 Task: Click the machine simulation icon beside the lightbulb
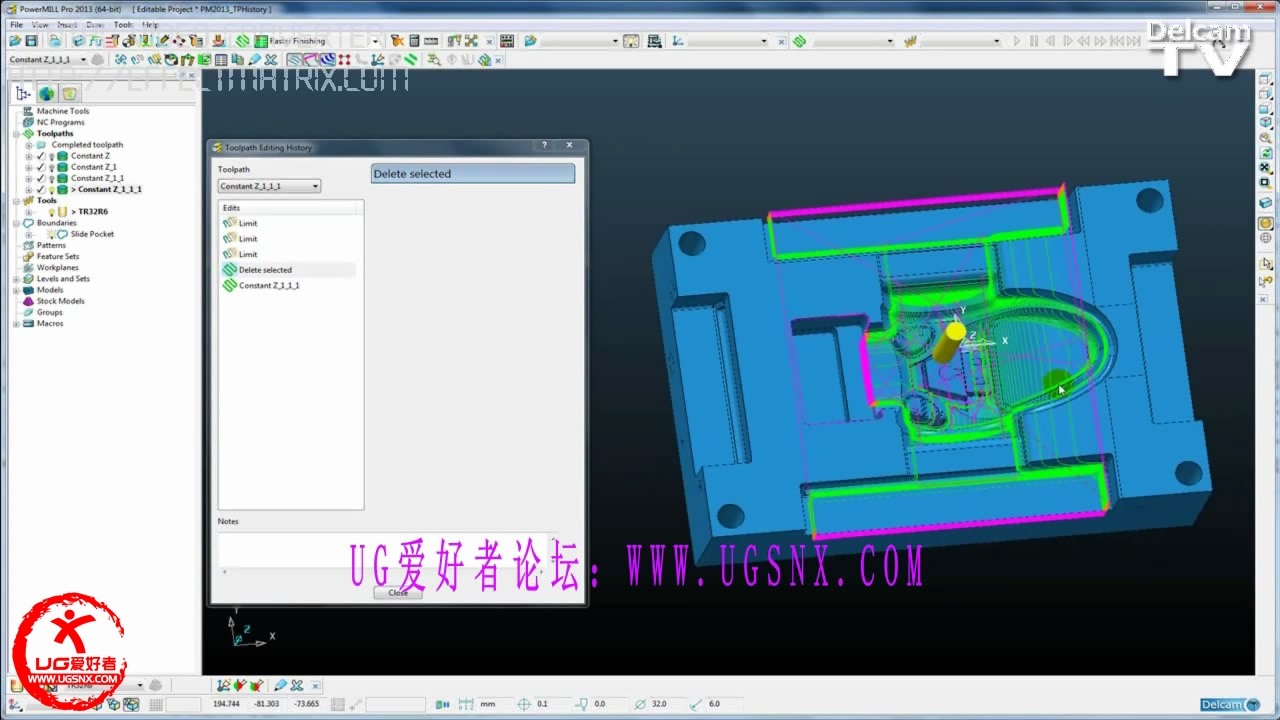[x=655, y=41]
